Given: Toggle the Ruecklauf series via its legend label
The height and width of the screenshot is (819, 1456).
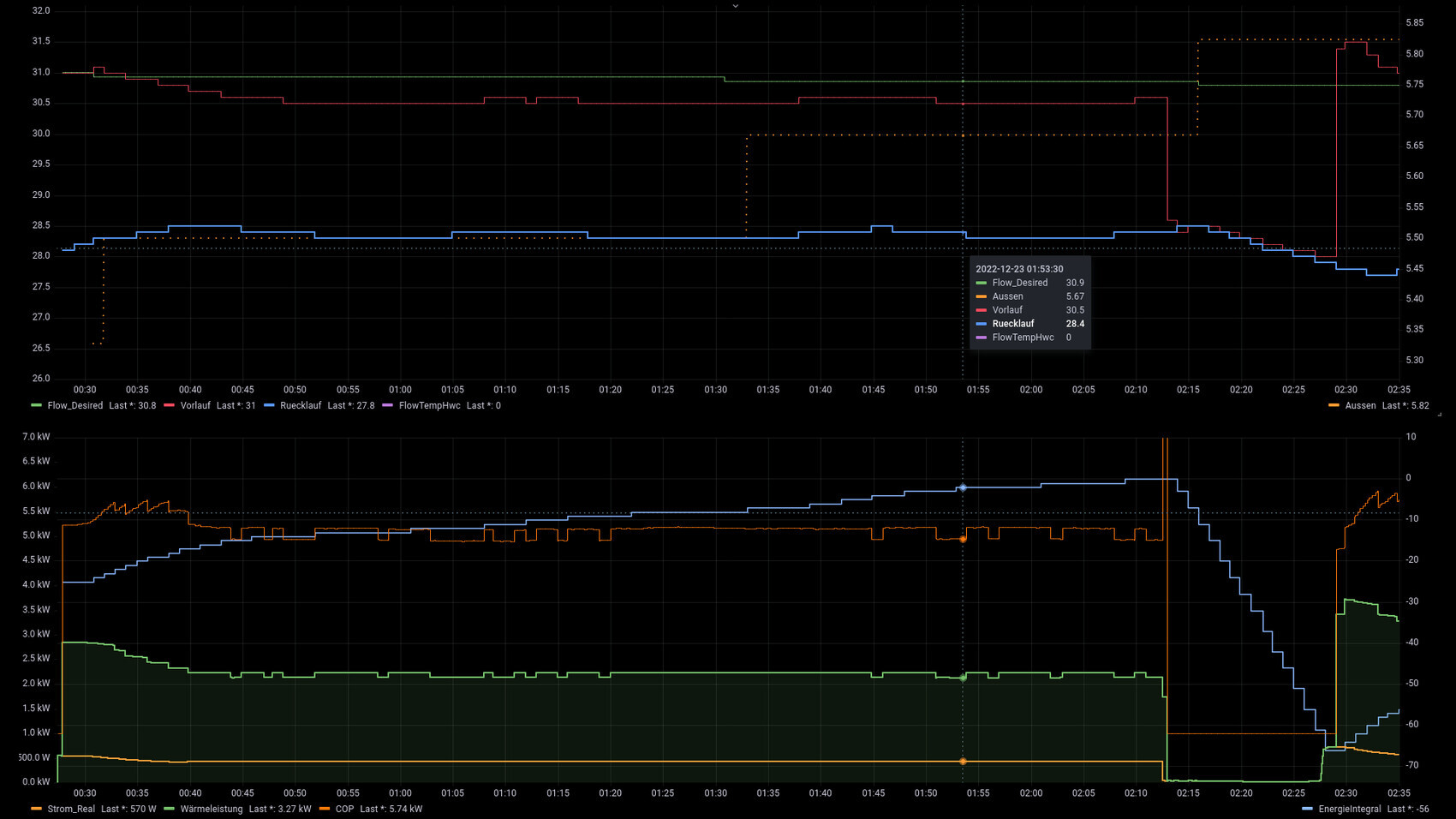Looking at the screenshot, I should [x=301, y=405].
